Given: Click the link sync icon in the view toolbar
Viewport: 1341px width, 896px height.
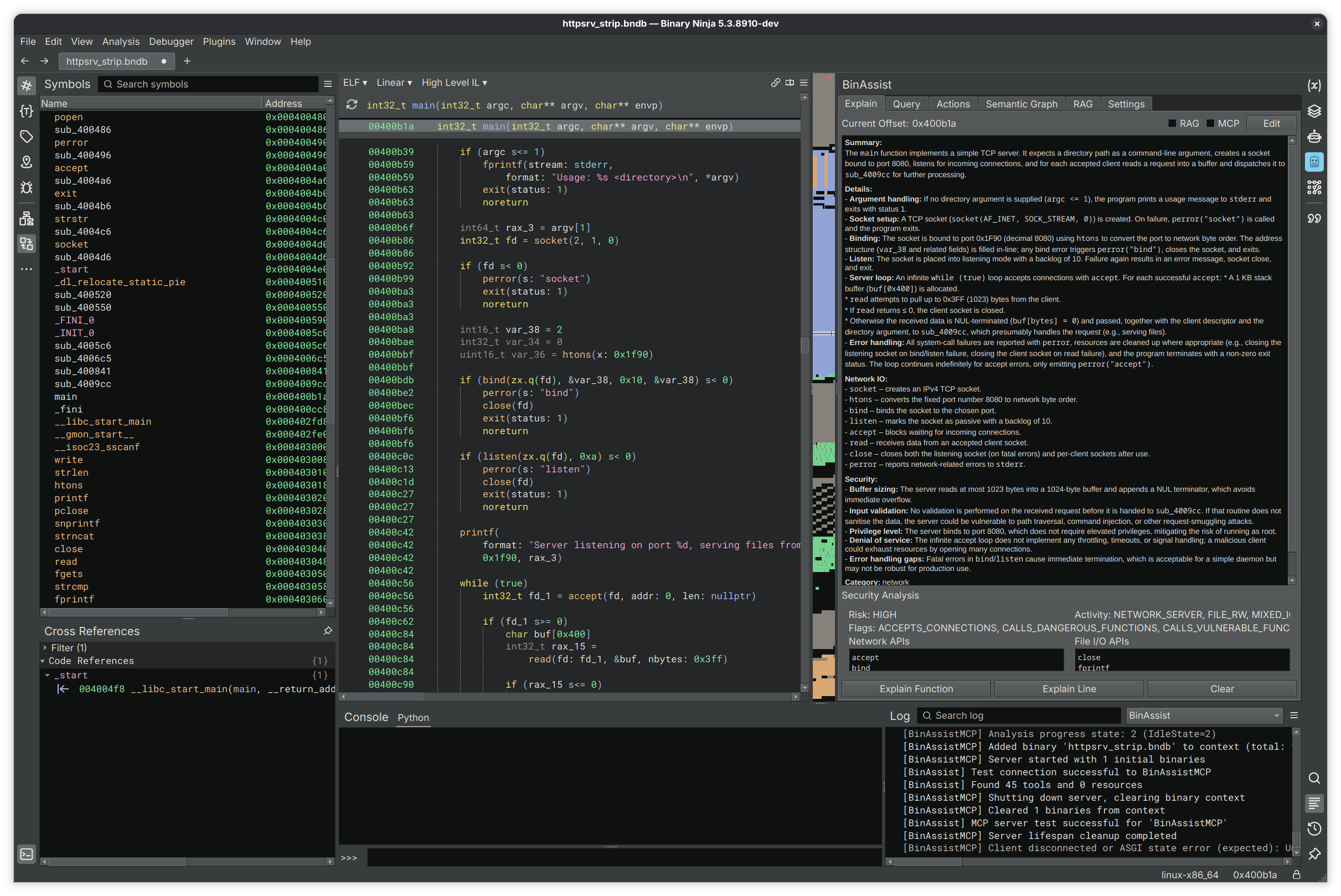Looking at the screenshot, I should click(775, 83).
